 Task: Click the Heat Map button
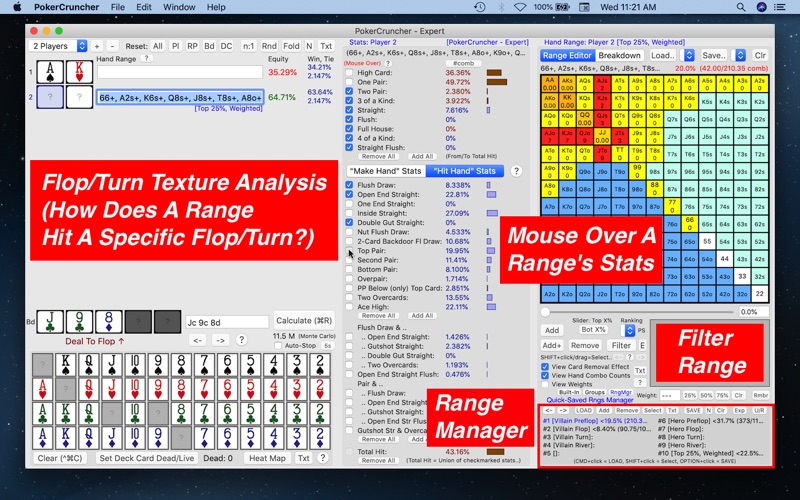coord(267,458)
